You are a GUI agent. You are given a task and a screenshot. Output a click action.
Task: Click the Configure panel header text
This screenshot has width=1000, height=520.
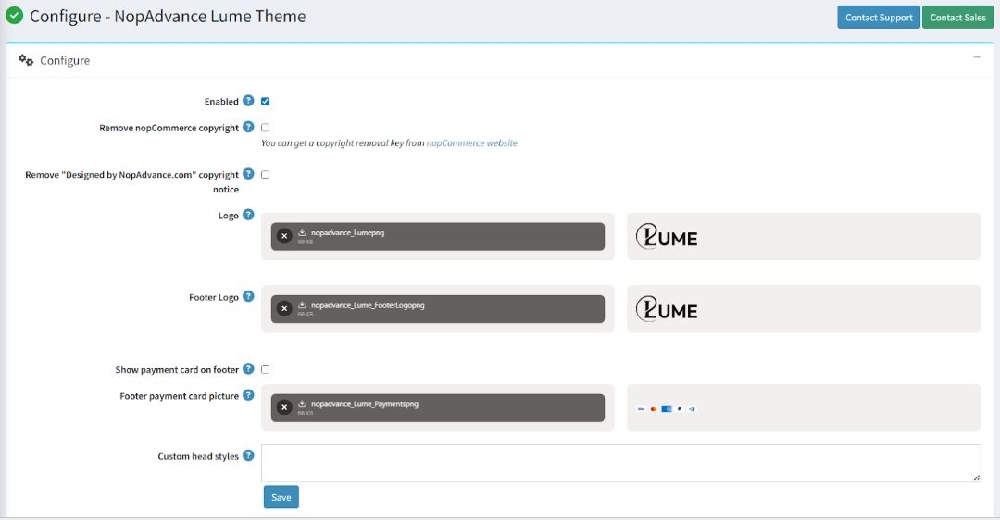(x=65, y=61)
